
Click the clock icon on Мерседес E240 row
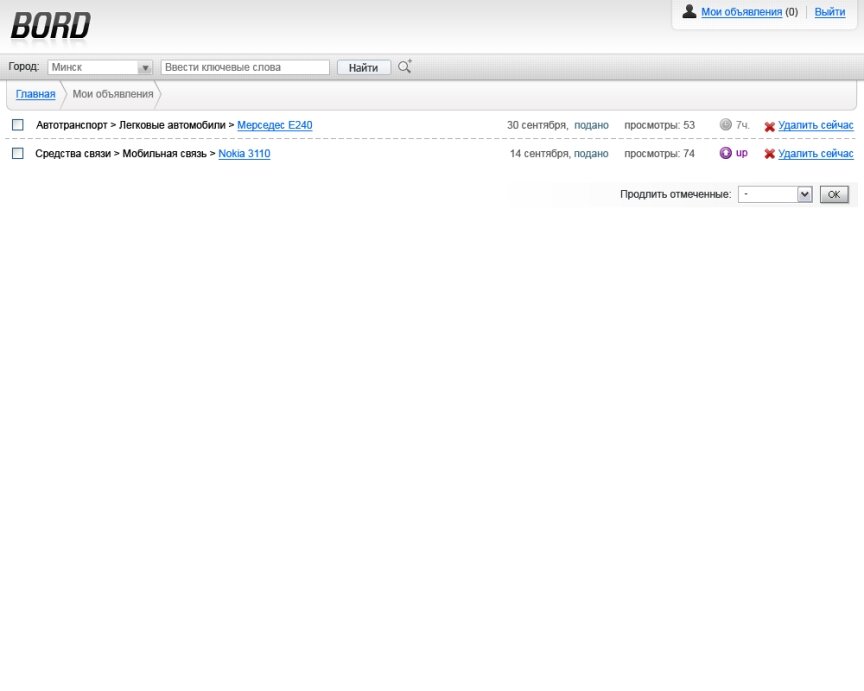[x=726, y=125]
